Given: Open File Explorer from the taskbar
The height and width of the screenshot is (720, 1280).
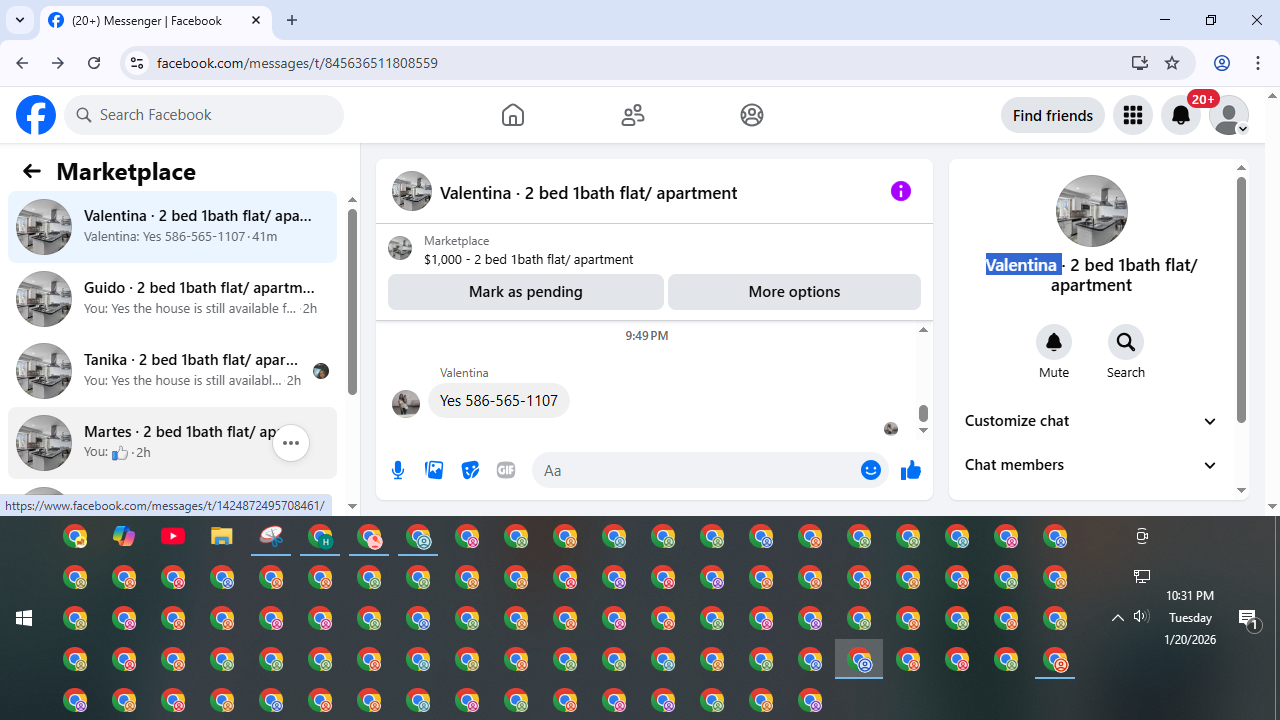Looking at the screenshot, I should point(222,537).
